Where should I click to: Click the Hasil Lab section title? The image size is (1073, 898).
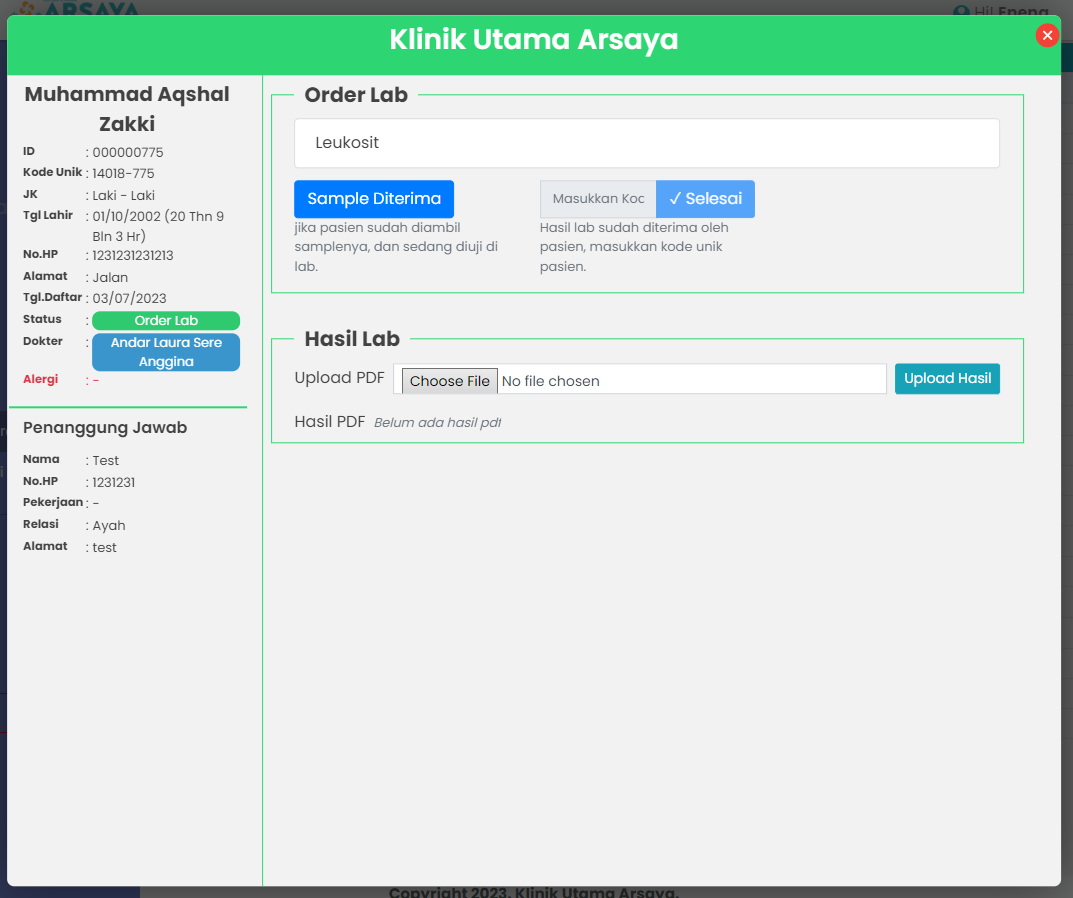pyautogui.click(x=352, y=339)
